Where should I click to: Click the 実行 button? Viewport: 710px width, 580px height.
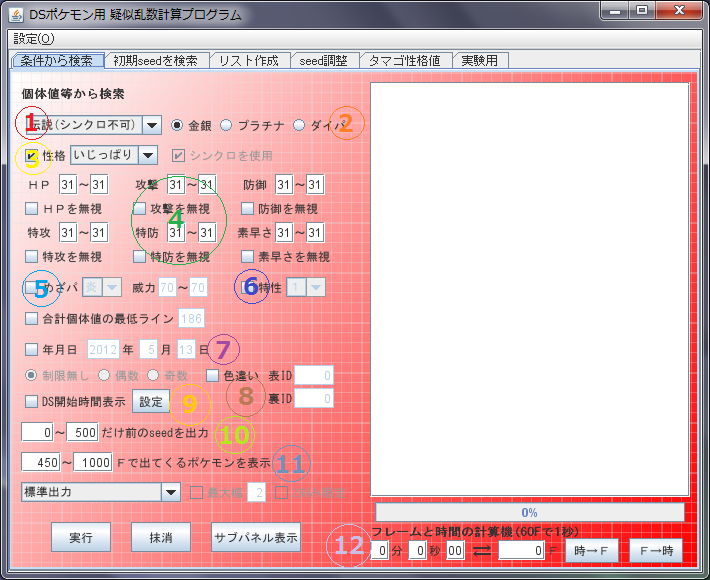pos(81,537)
